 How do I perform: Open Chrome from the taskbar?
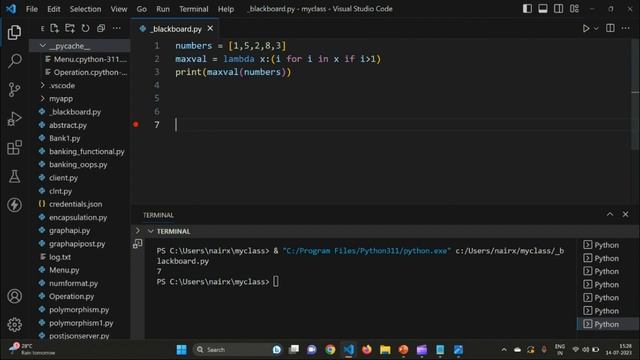point(330,349)
